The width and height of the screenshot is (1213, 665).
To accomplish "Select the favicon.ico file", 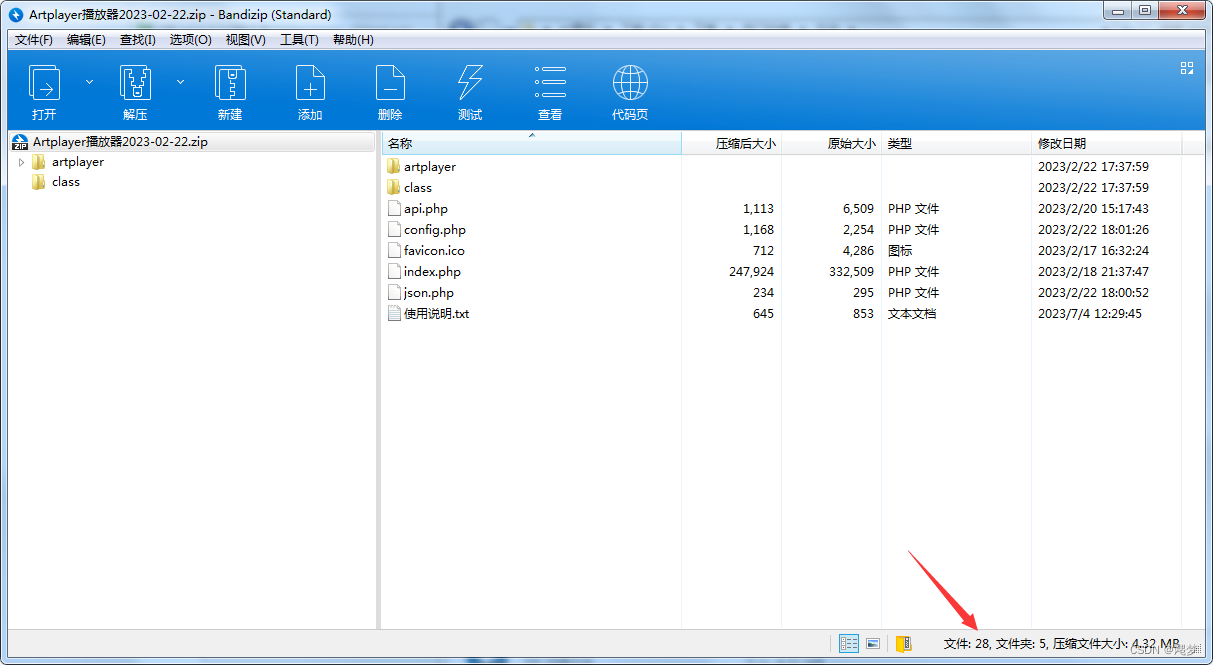I will [x=434, y=251].
